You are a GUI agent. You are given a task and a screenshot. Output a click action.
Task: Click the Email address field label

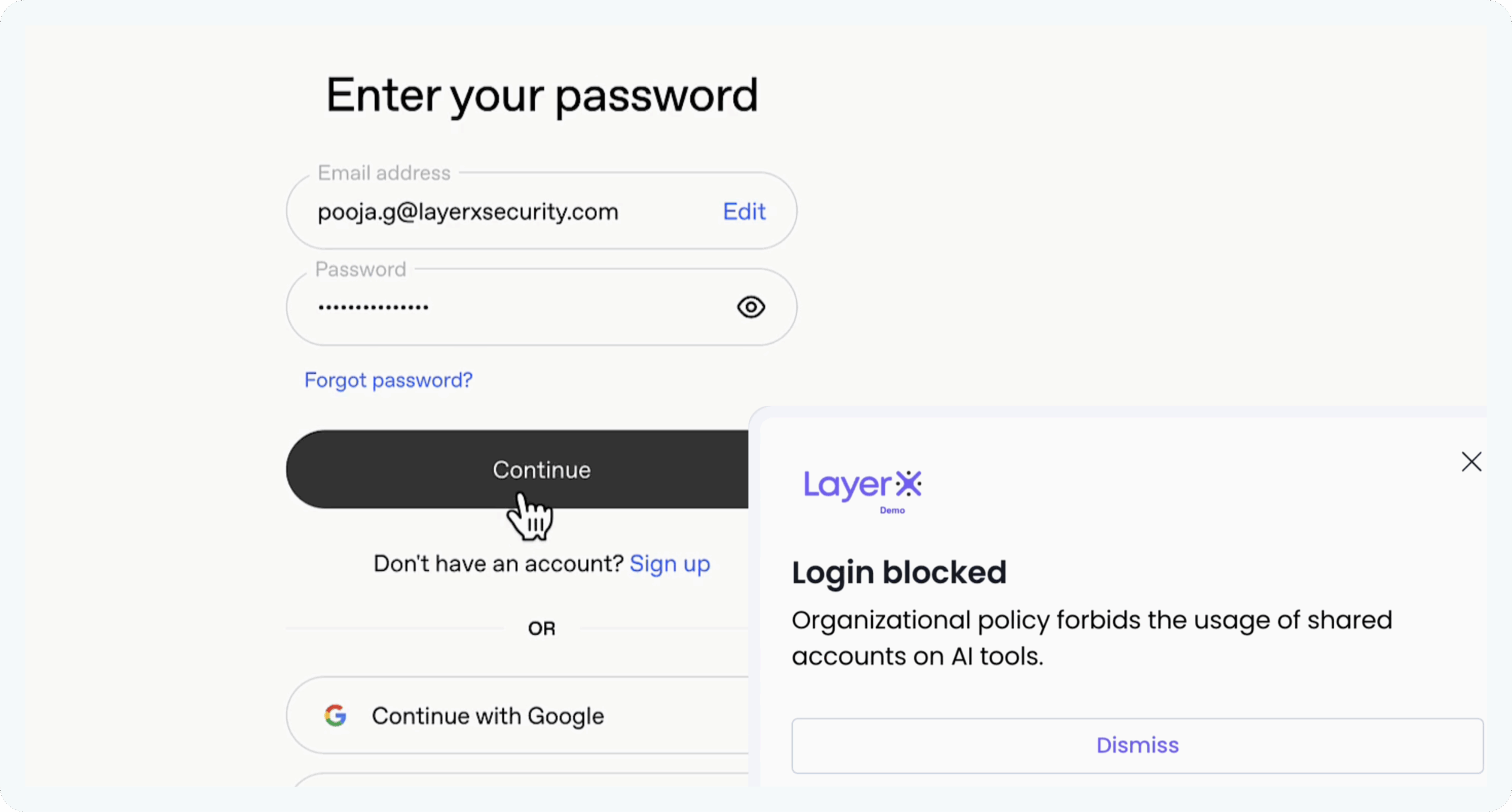click(x=384, y=173)
